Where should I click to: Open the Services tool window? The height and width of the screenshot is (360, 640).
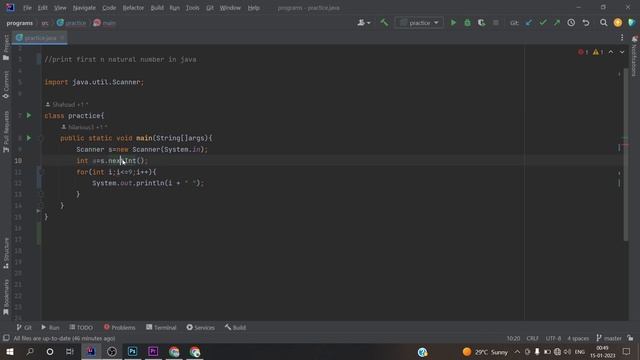pyautogui.click(x=200, y=327)
